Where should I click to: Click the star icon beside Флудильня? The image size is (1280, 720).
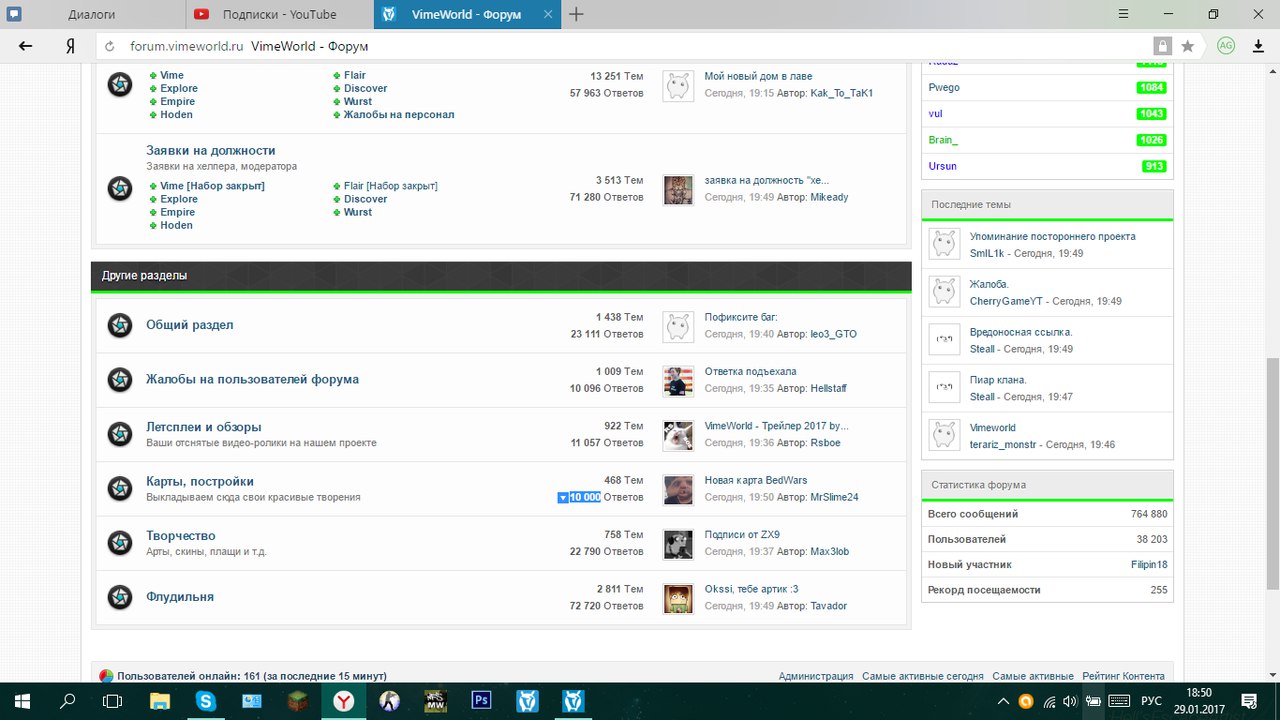[x=120, y=597]
